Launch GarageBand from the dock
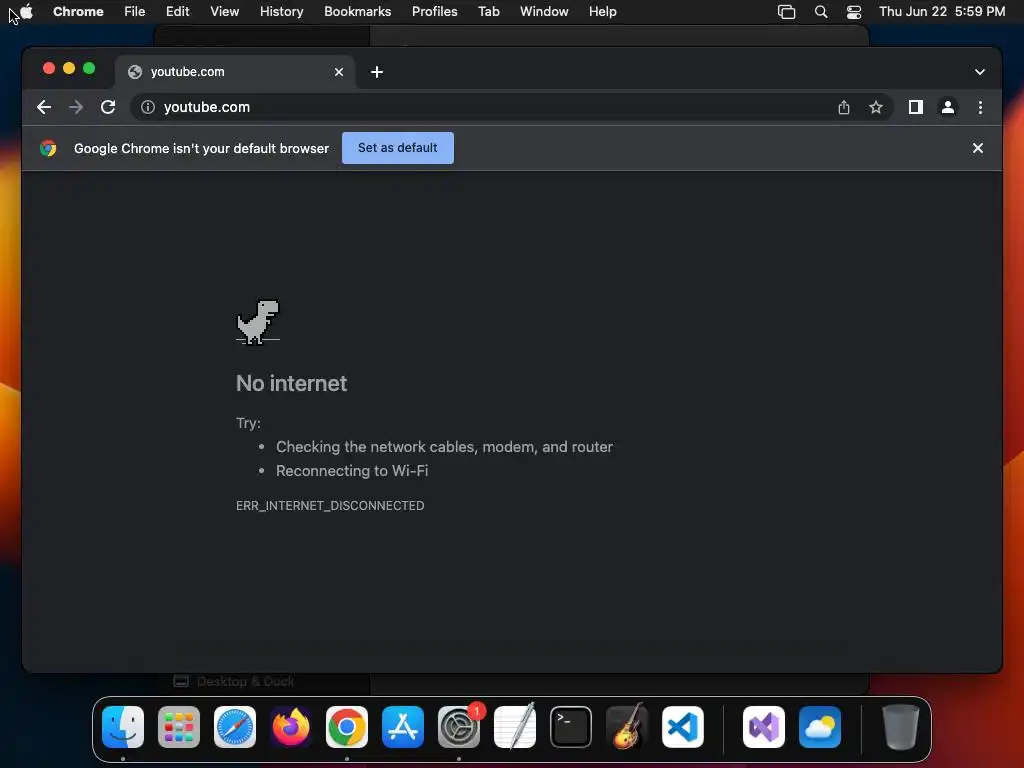Image resolution: width=1024 pixels, height=768 pixels. coord(627,727)
